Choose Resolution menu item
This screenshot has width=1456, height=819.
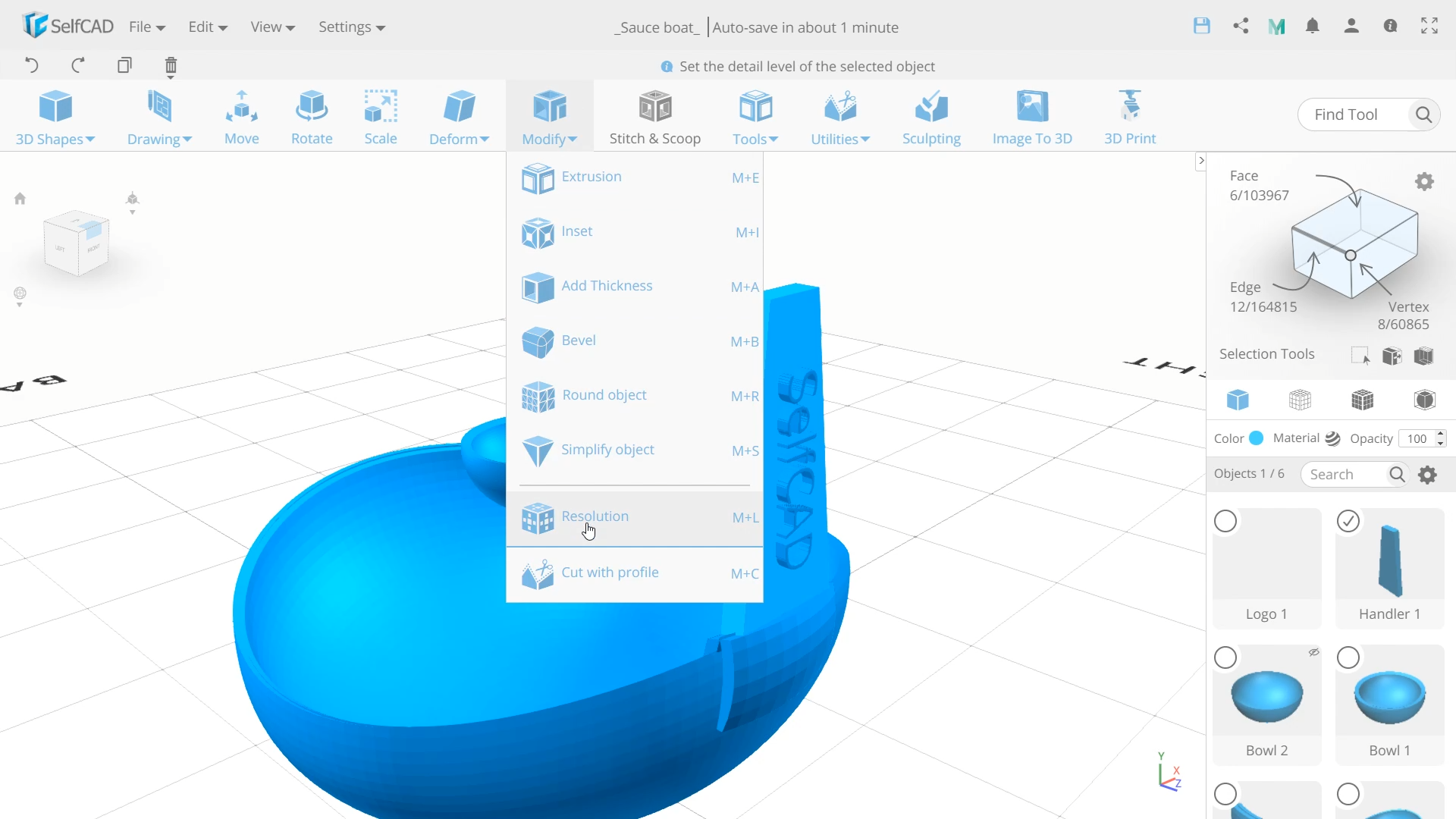point(635,519)
